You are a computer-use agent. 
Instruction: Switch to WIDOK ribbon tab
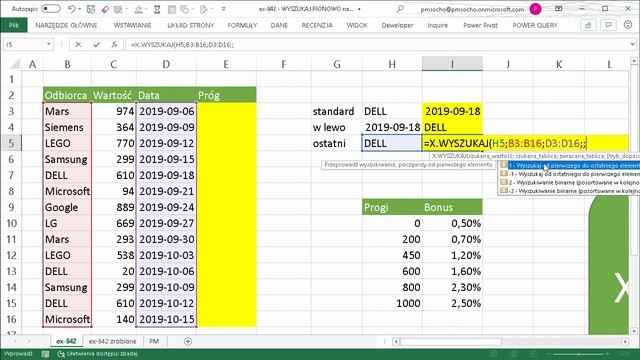[x=357, y=25]
